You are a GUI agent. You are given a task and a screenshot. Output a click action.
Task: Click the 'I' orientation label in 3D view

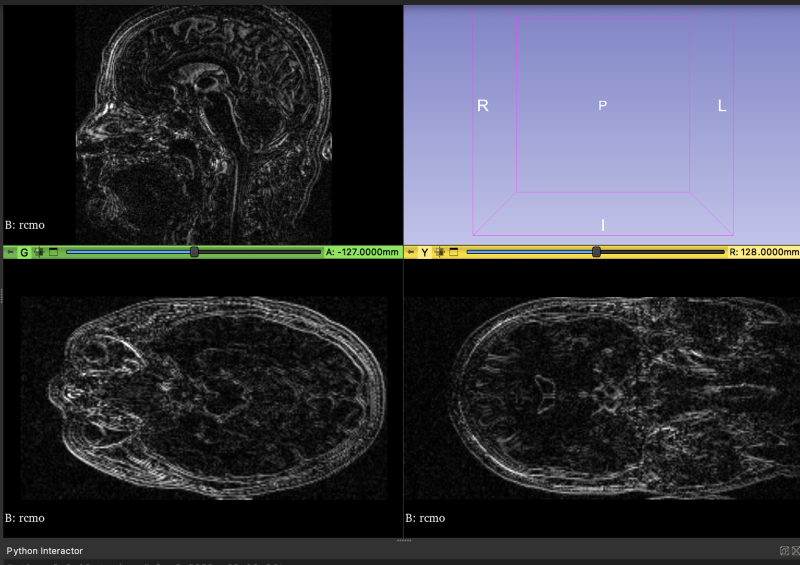(x=603, y=225)
